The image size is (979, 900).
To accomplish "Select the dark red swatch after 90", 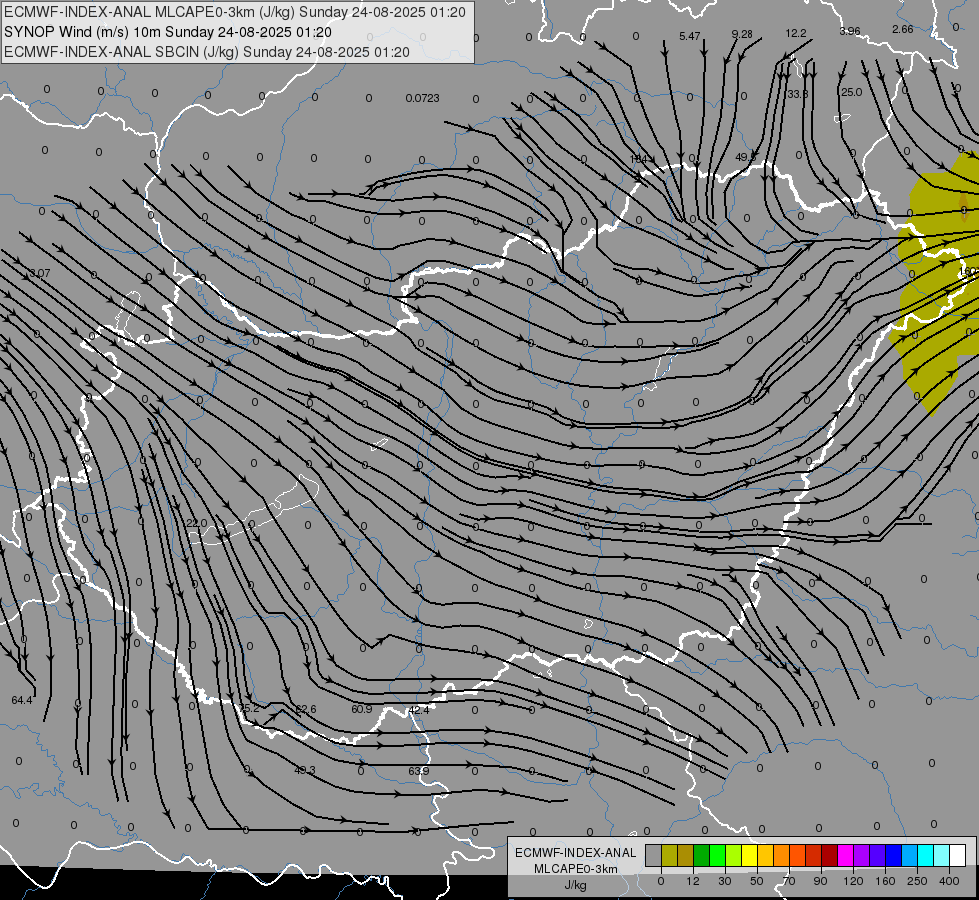I will (x=830, y=855).
